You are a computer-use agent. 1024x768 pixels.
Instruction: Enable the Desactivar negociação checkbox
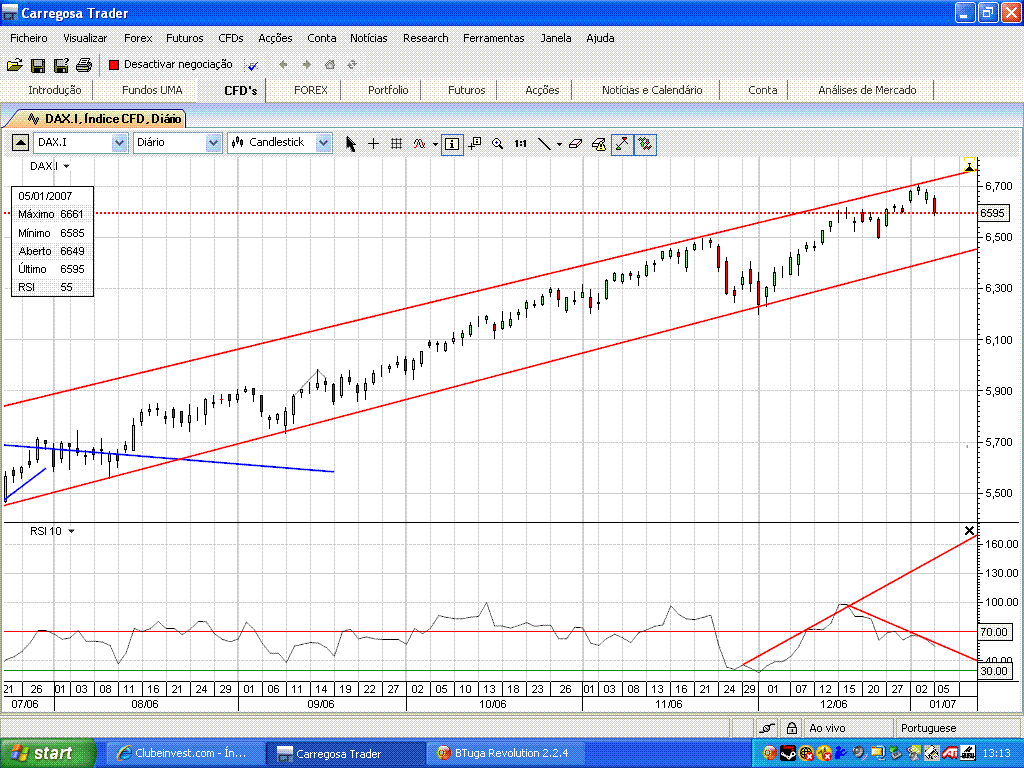pyautogui.click(x=113, y=63)
